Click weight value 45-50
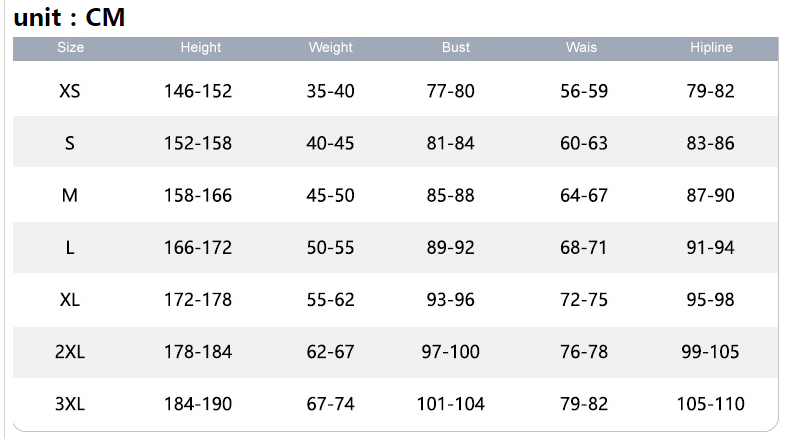This screenshot has height=439, width=794. pos(330,195)
